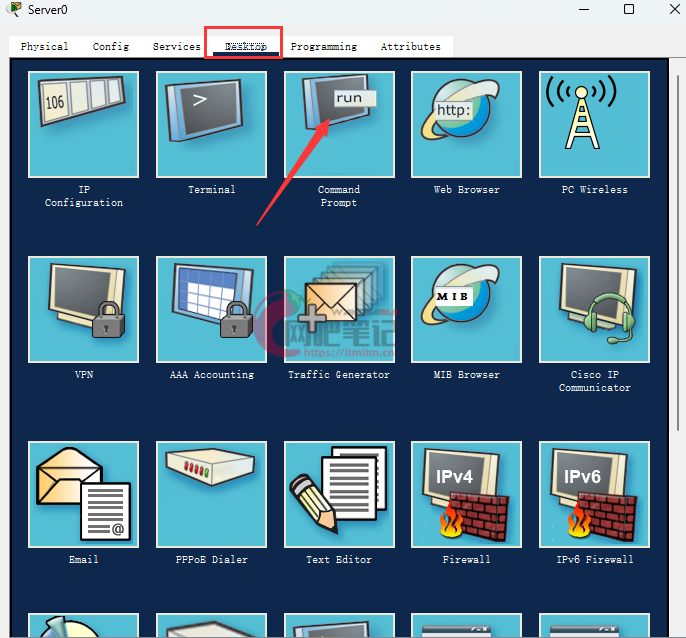
Task: Switch to the Config tab
Action: pyautogui.click(x=111, y=46)
